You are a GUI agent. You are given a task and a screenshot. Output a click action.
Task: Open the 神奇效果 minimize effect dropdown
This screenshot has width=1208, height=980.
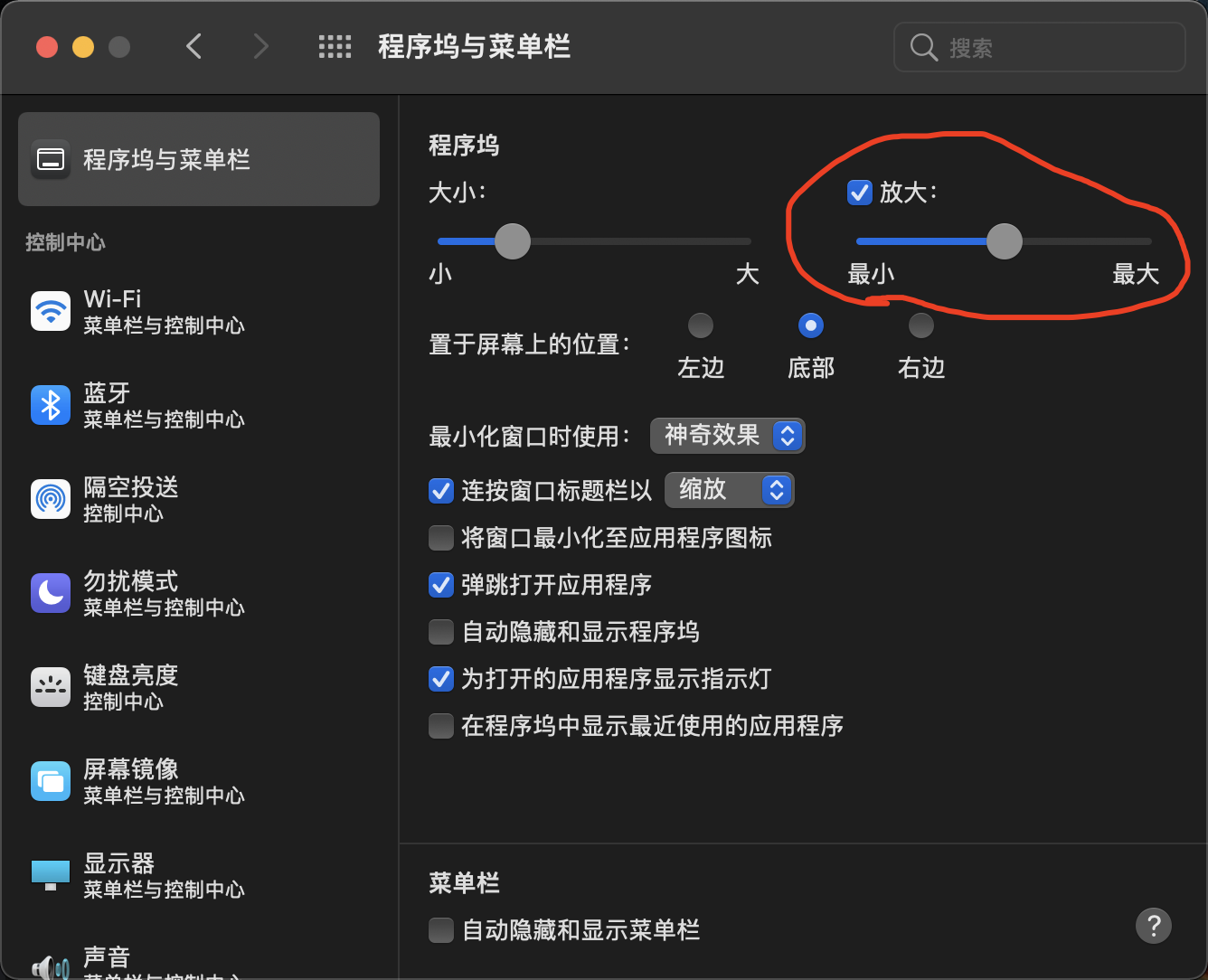727,436
